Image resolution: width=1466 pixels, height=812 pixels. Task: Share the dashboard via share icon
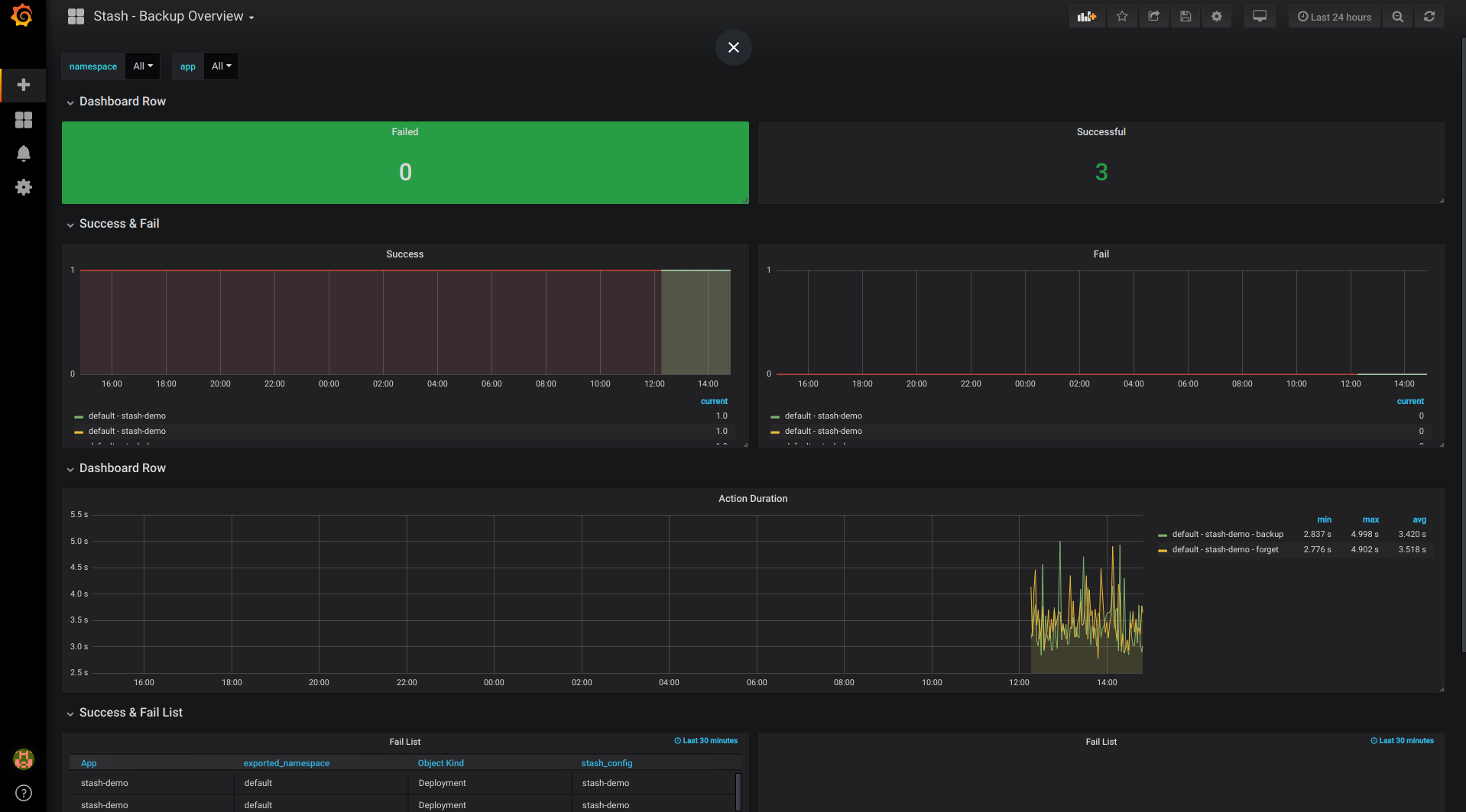coord(1154,16)
